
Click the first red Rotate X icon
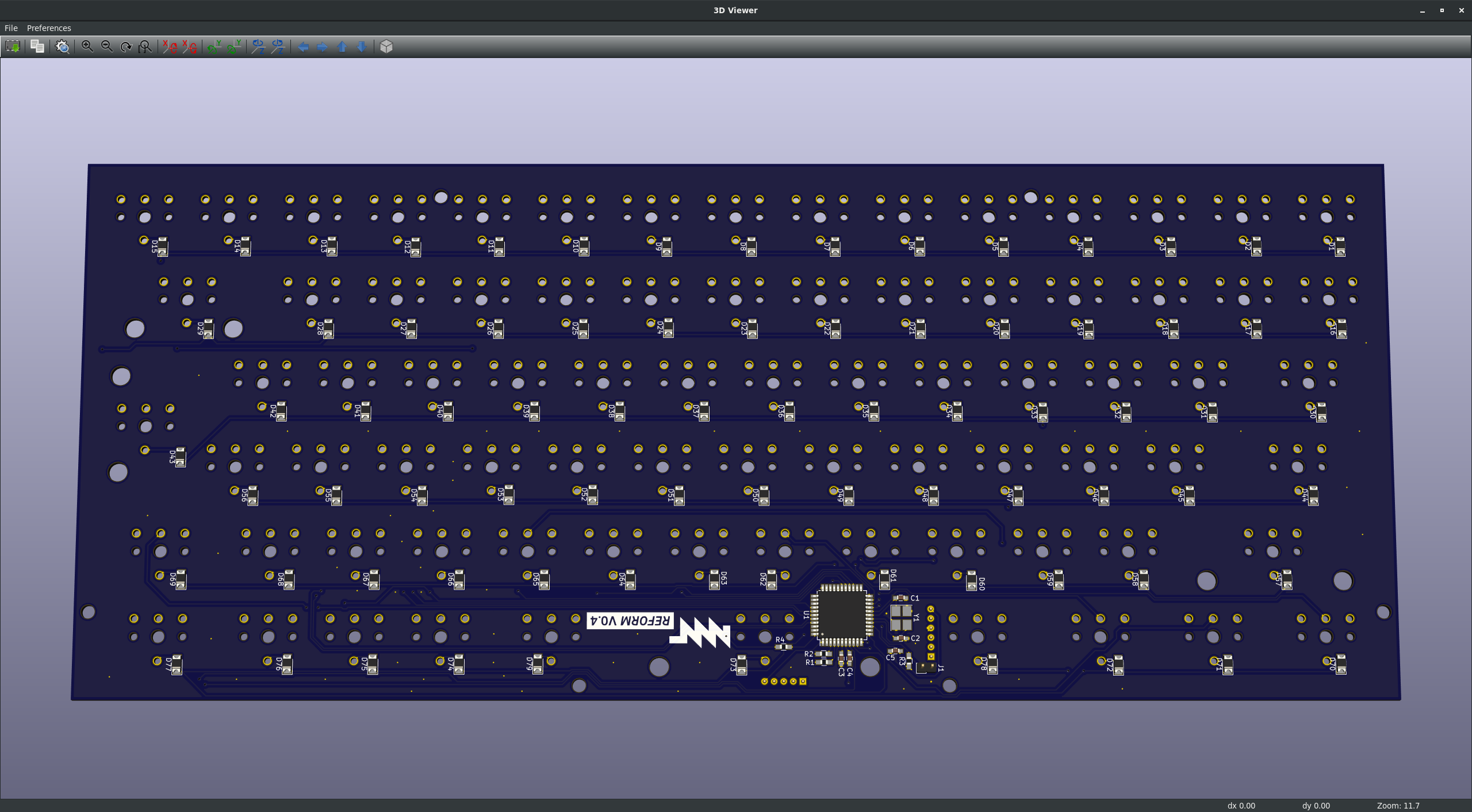pyautogui.click(x=170, y=47)
